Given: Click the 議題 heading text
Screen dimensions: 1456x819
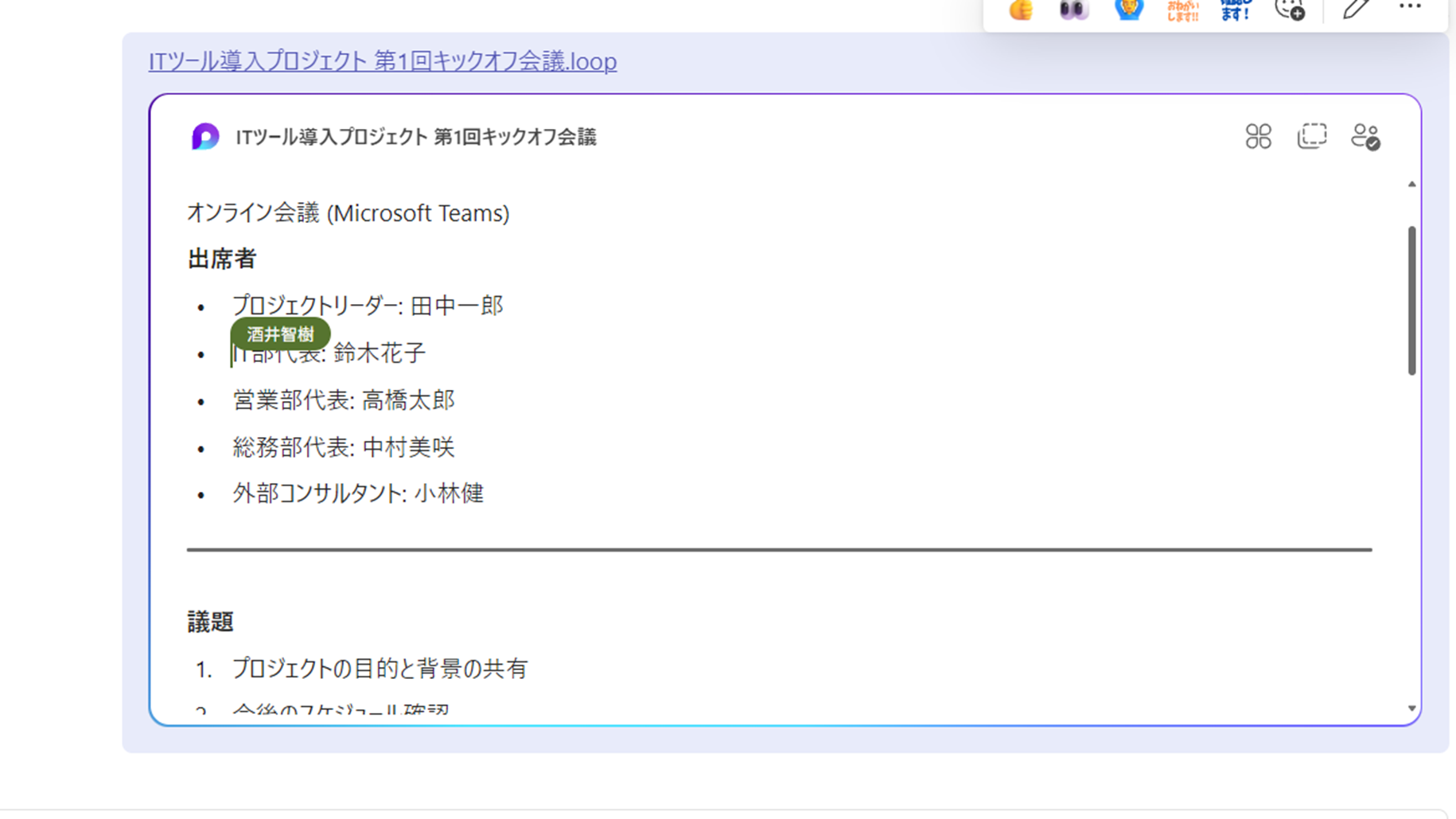Looking at the screenshot, I should pos(210,622).
